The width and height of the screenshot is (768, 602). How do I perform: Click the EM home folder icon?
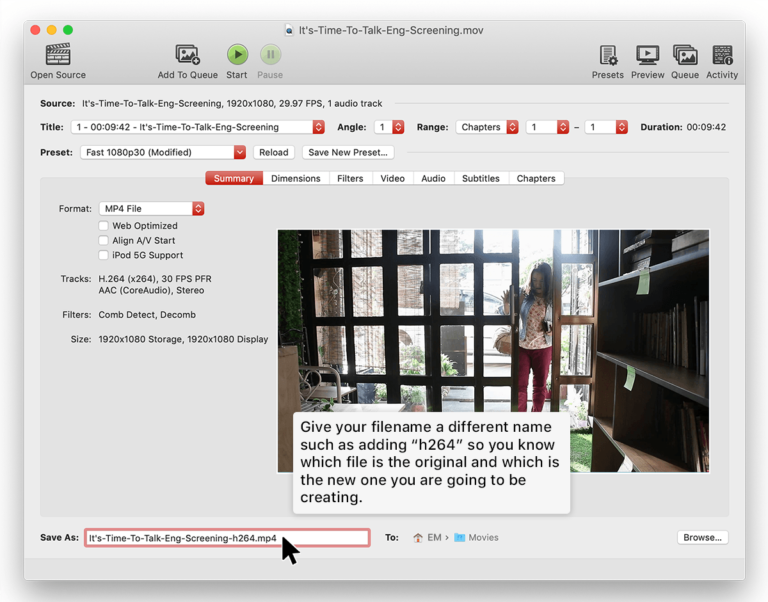click(418, 538)
